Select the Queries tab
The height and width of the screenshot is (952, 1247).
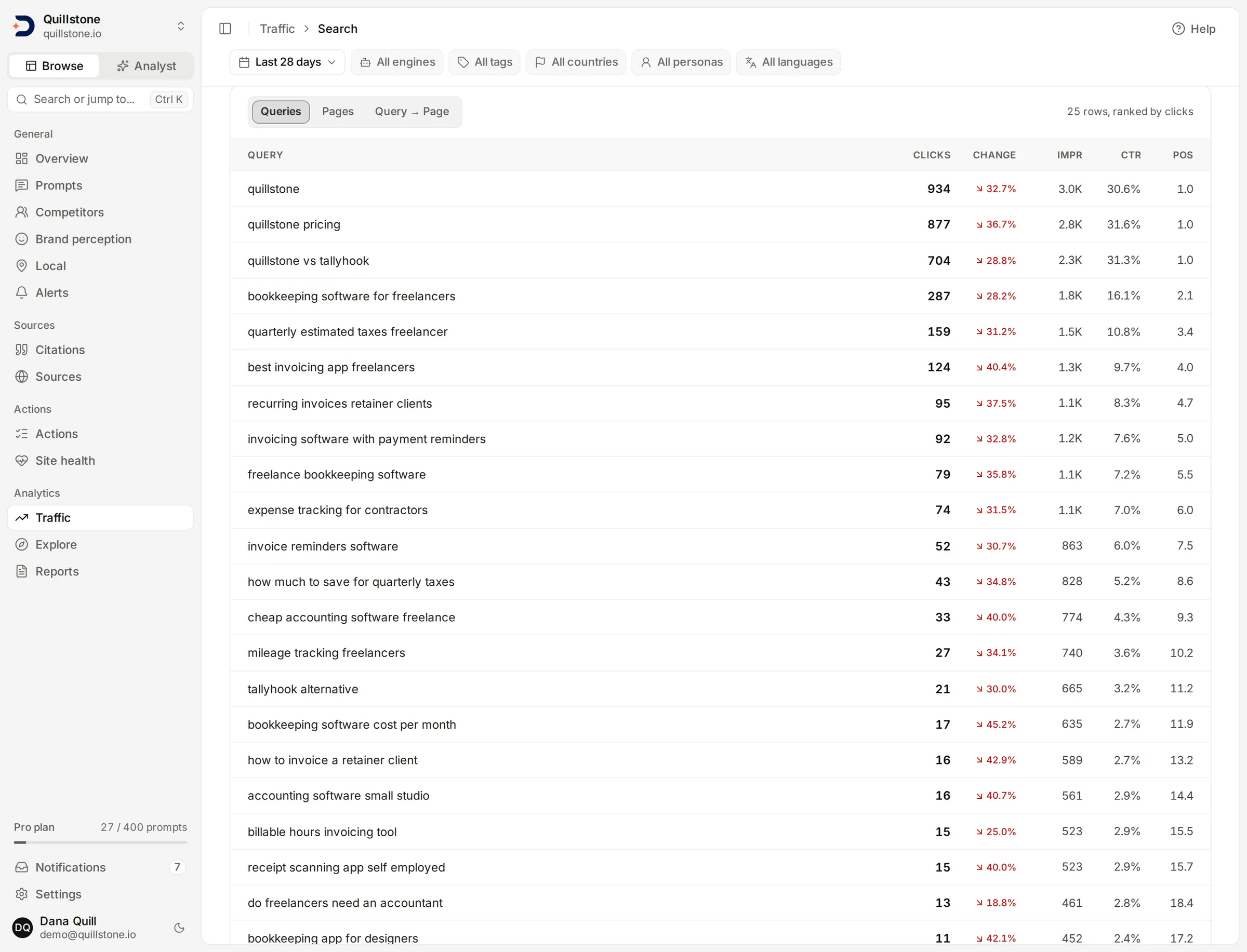tap(281, 112)
